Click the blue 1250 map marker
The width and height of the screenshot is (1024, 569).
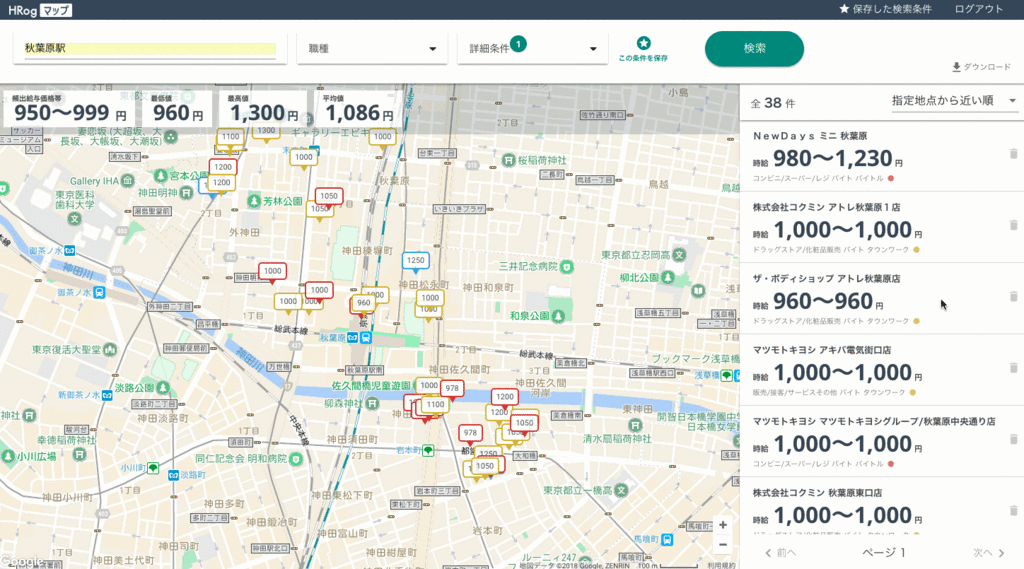point(415,261)
